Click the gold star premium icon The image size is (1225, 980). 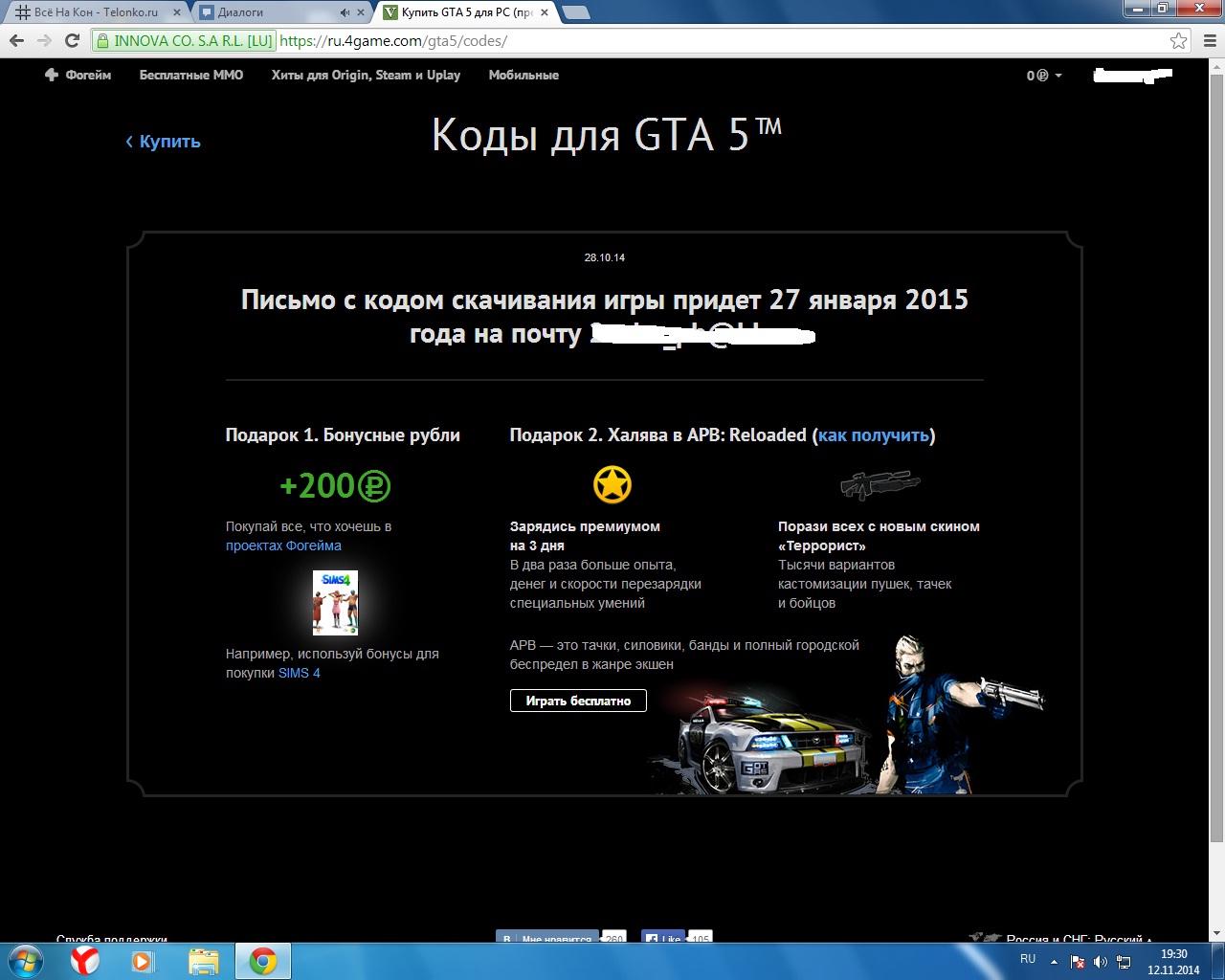[612, 485]
